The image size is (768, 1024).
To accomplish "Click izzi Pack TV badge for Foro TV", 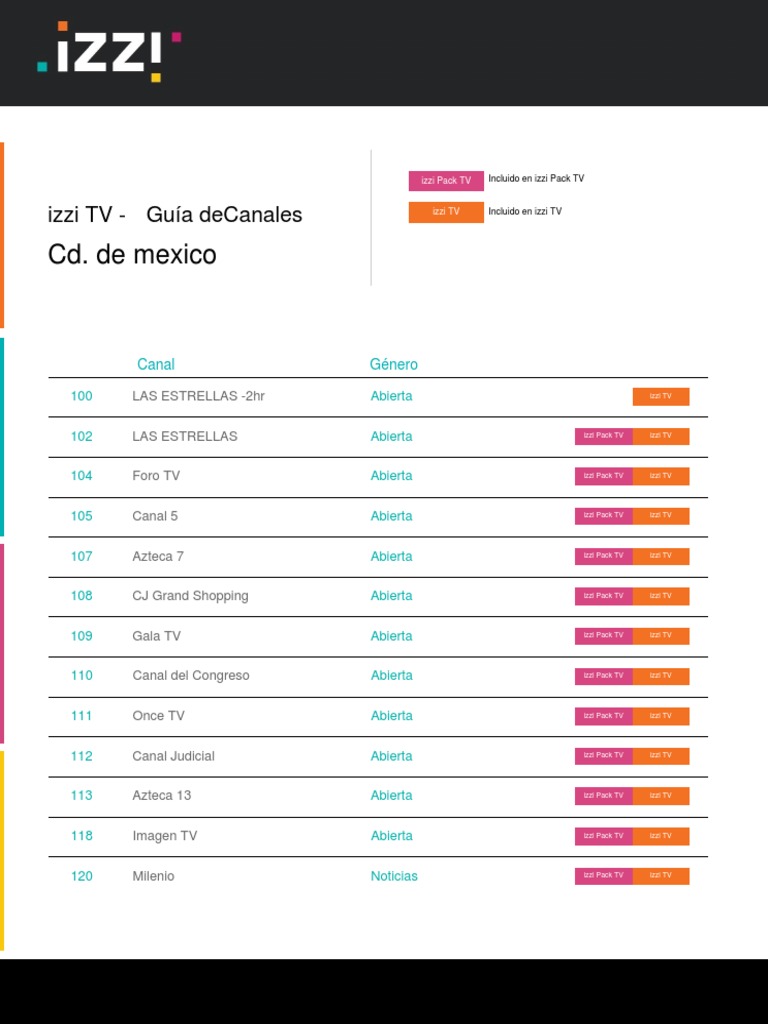I will click(x=603, y=476).
